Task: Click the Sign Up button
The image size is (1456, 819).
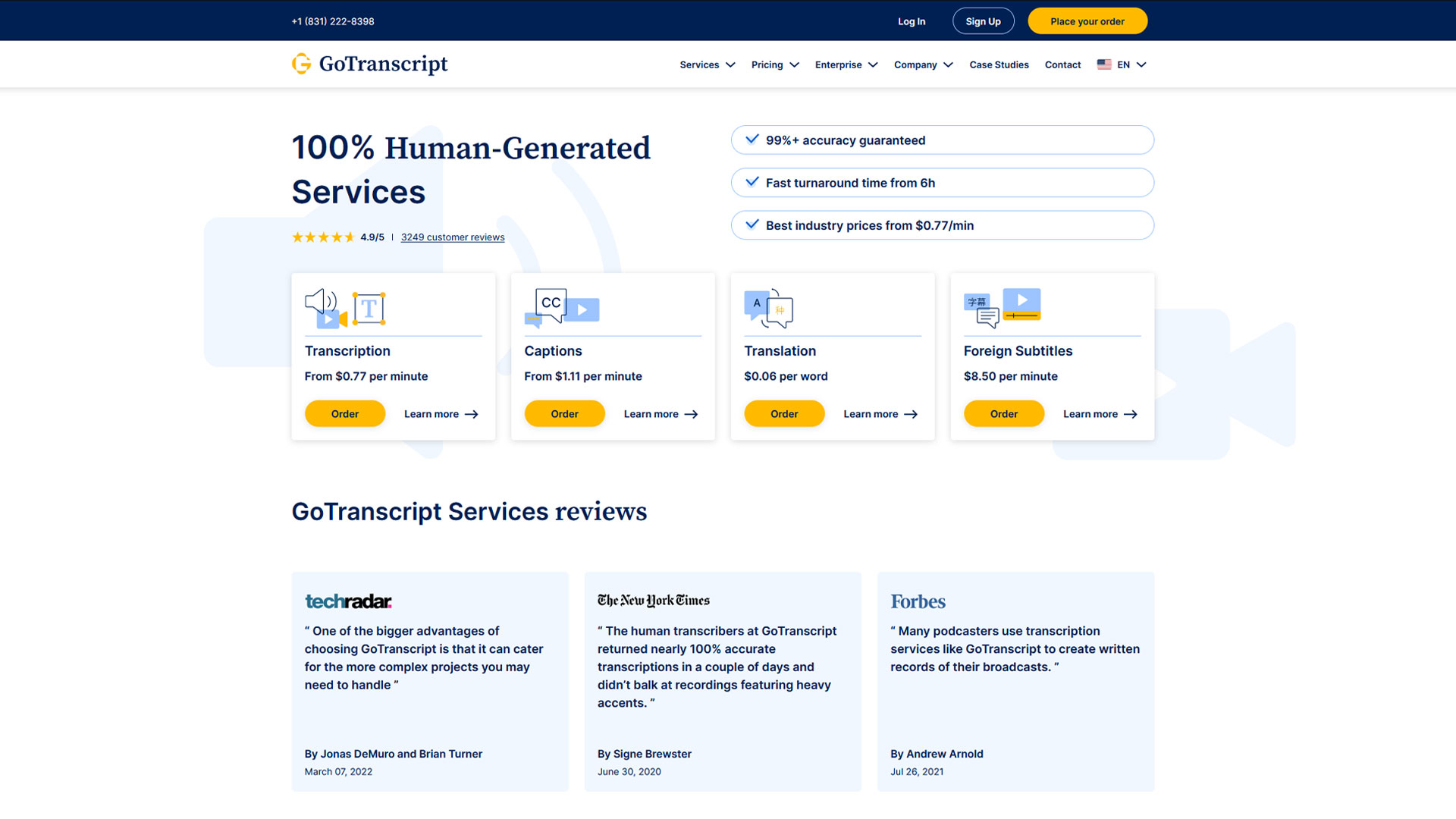Action: click(983, 21)
